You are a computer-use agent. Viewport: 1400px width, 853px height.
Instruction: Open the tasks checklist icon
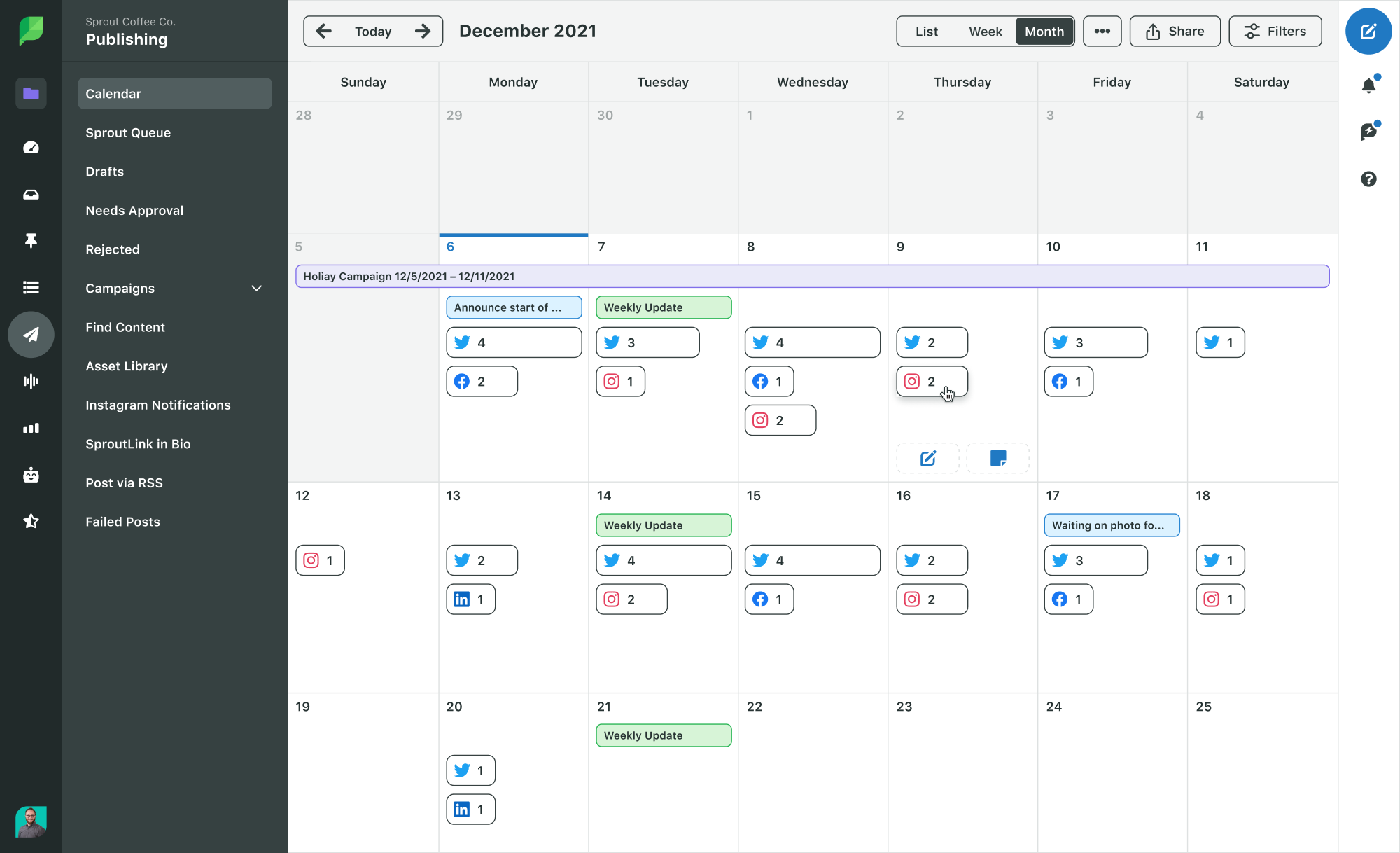tap(29, 287)
